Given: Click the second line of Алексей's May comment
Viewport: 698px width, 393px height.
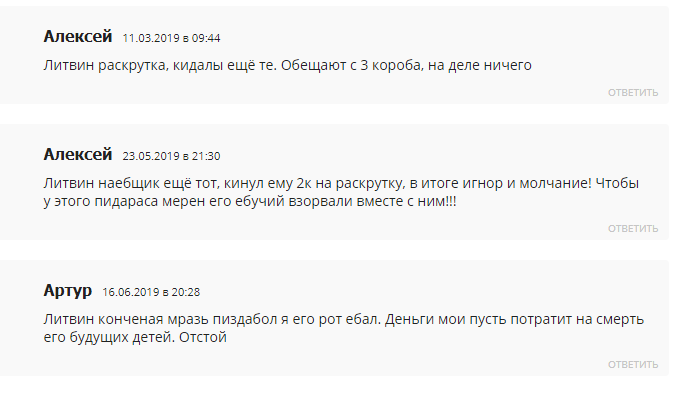Looking at the screenshot, I should click(x=250, y=202).
